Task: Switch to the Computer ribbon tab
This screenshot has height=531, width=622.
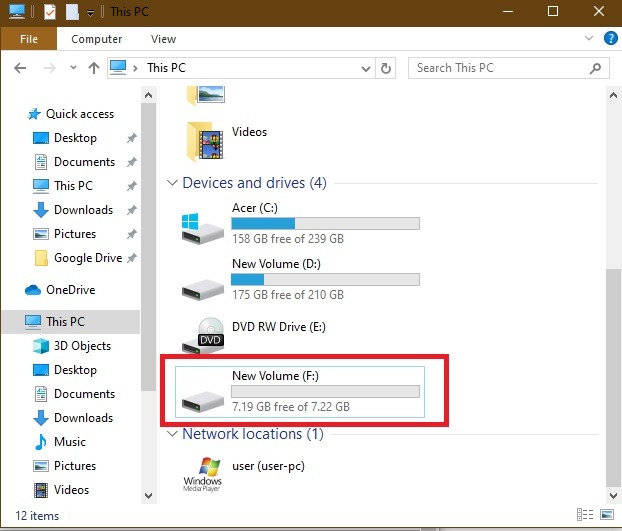Action: (x=97, y=39)
